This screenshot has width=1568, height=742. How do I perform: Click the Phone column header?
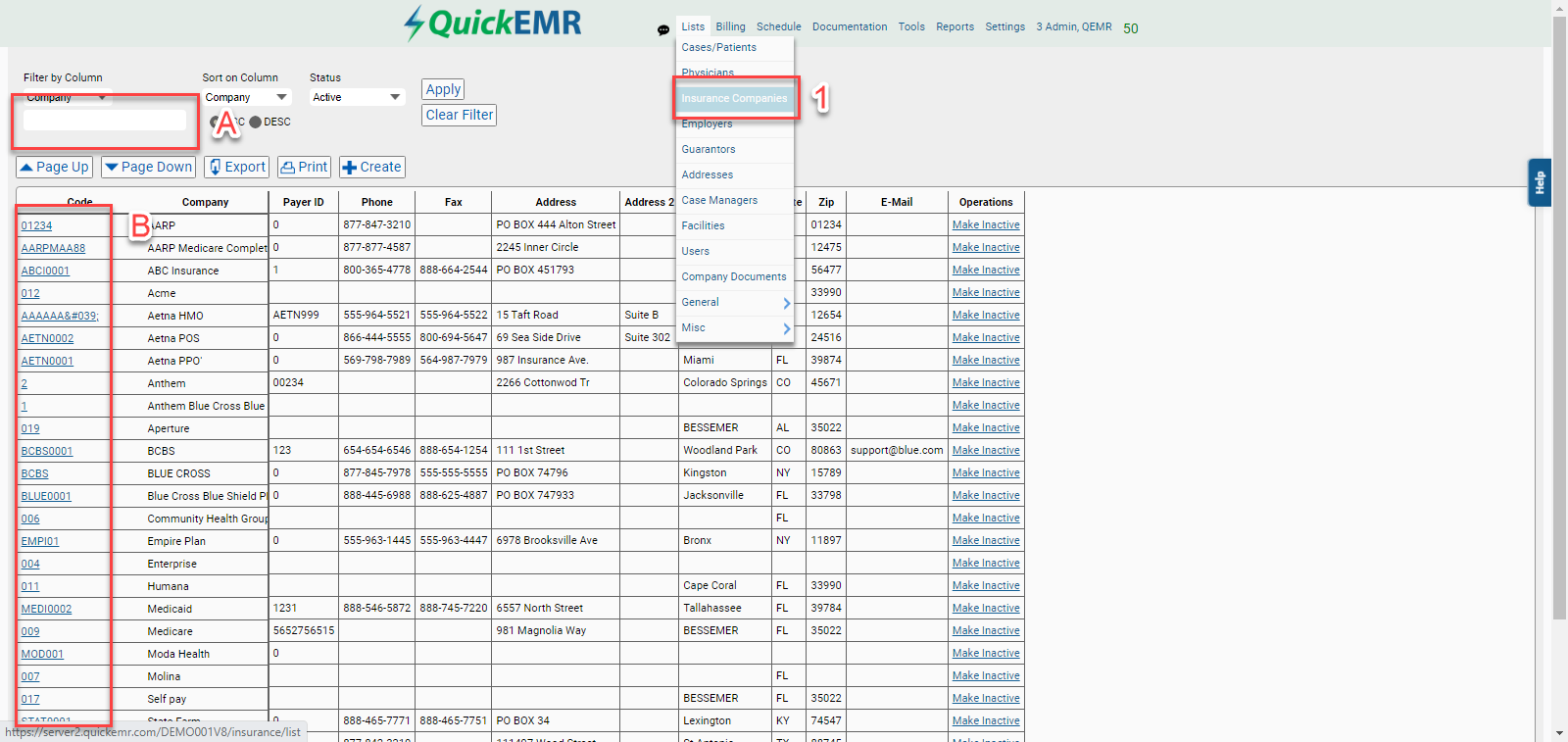(376, 203)
